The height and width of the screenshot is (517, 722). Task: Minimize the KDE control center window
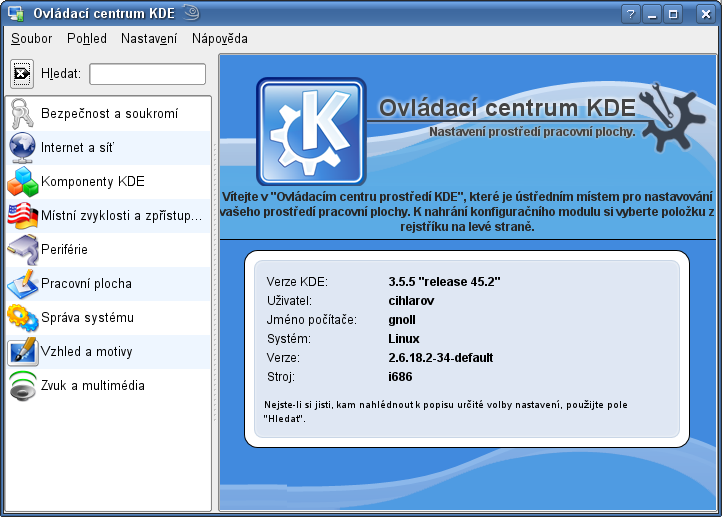point(652,14)
